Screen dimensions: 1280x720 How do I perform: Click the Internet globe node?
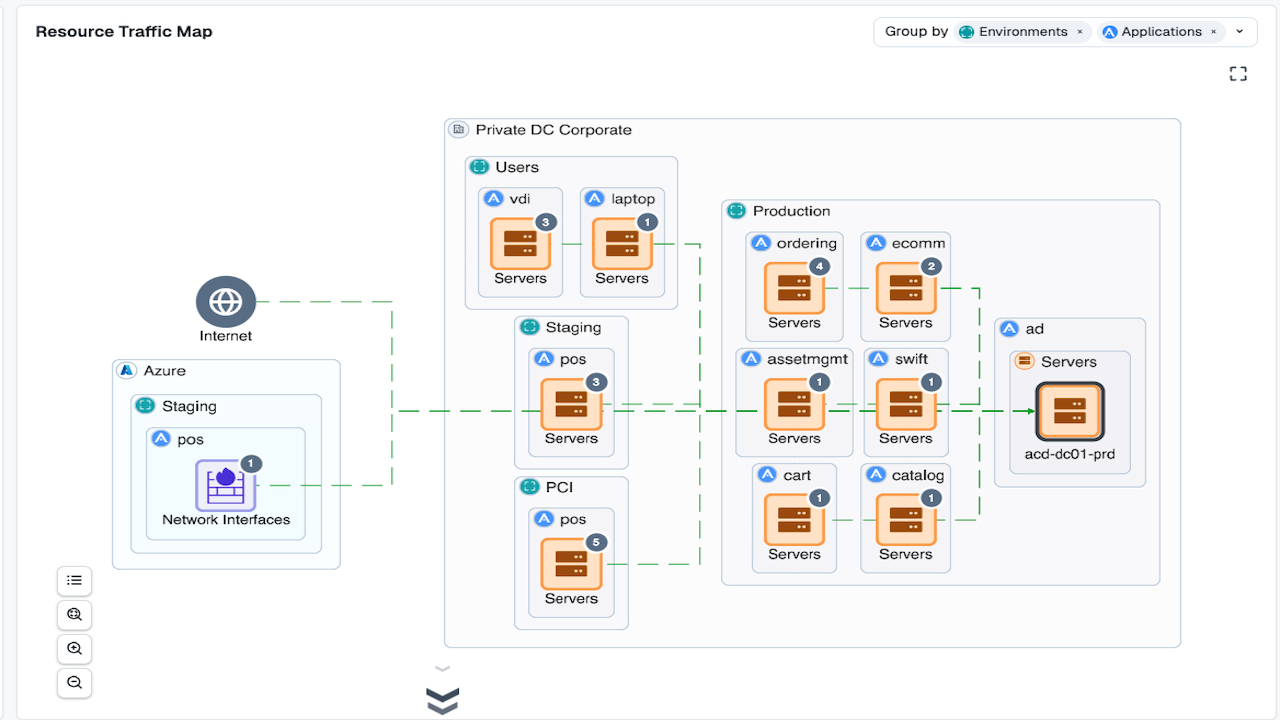226,301
